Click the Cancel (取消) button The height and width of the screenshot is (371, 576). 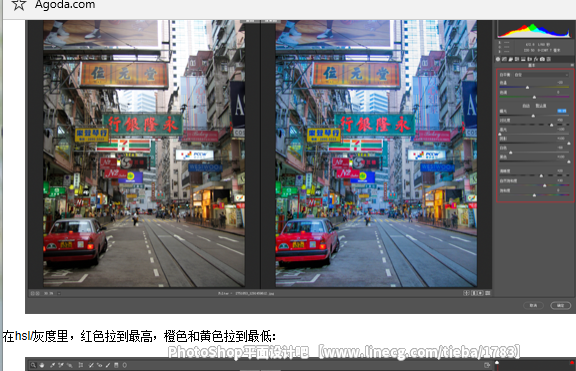point(533,305)
